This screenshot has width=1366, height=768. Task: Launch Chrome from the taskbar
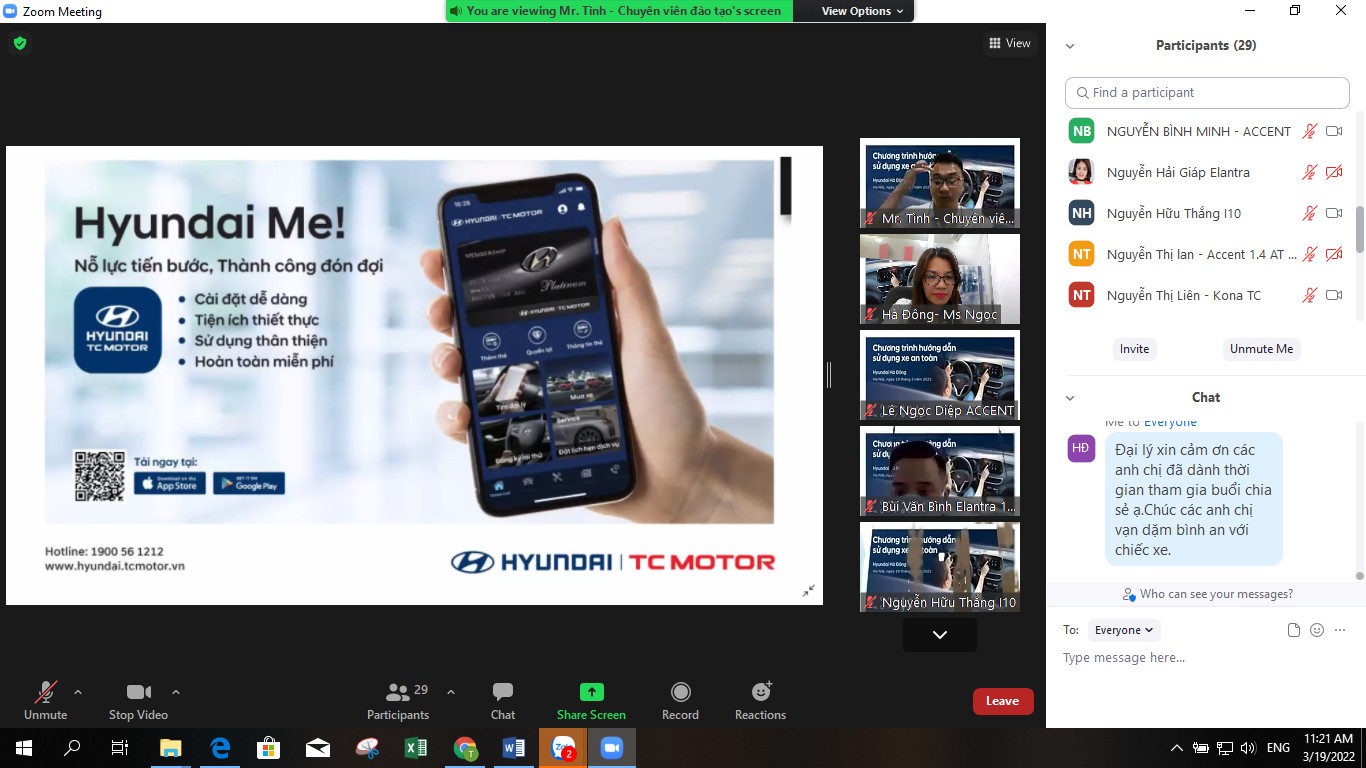(x=465, y=748)
